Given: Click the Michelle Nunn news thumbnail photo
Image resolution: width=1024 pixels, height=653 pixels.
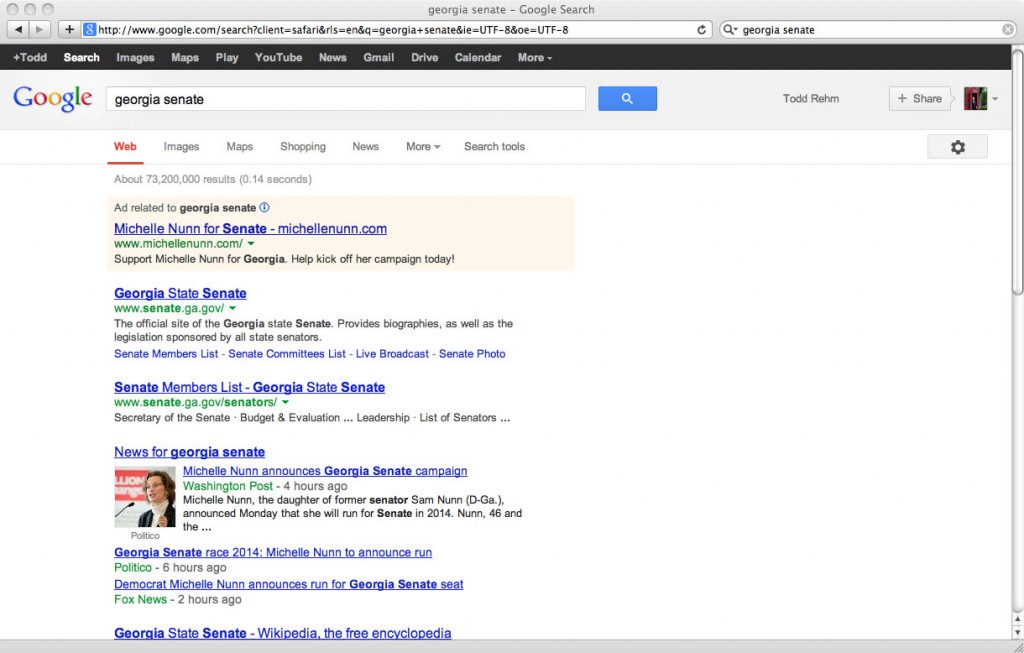Looking at the screenshot, I should click(x=145, y=497).
